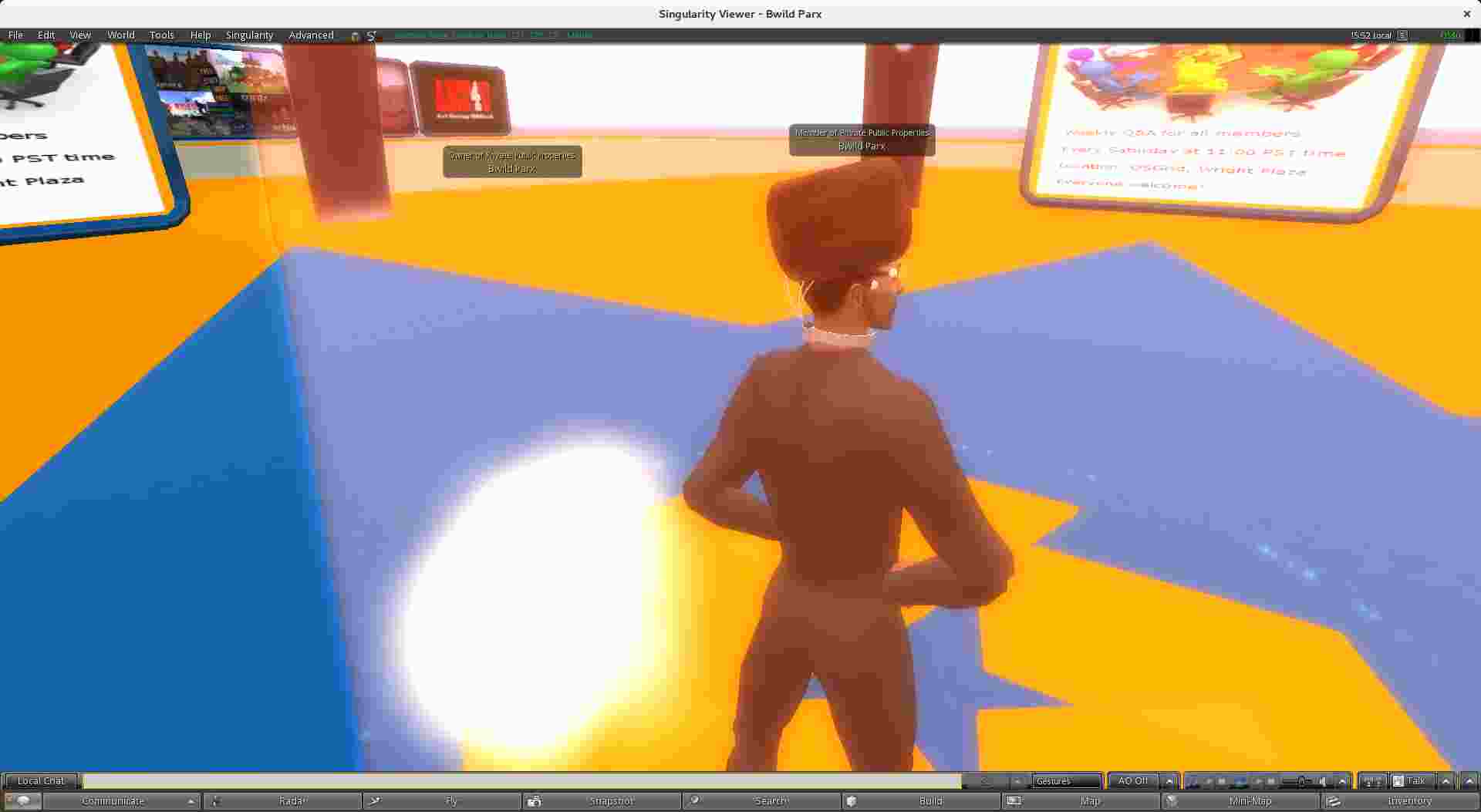Viewport: 1481px width, 812px height.
Task: Open the Singularity menu
Action: (x=249, y=35)
